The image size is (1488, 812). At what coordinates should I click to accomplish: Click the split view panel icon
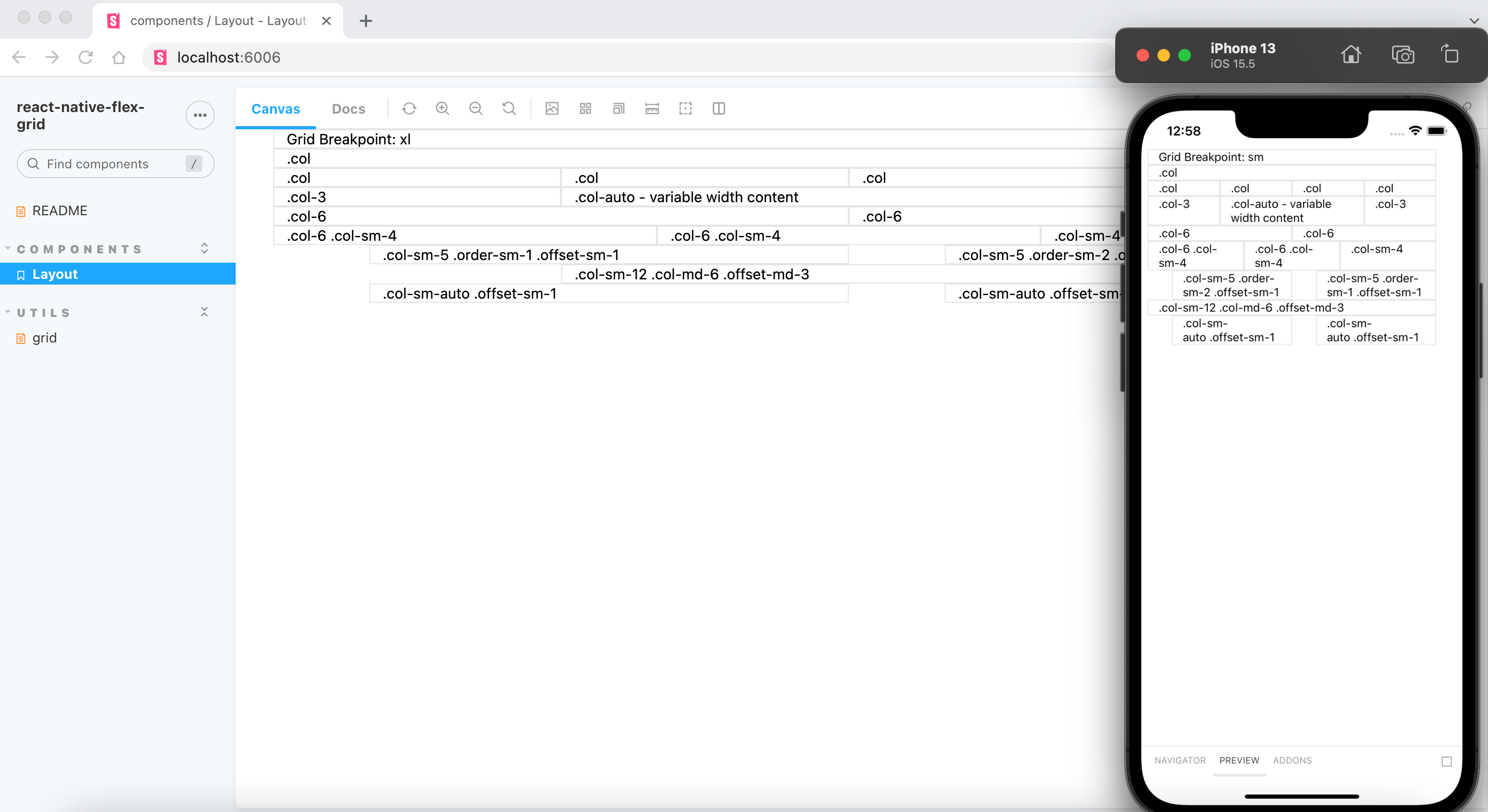click(x=719, y=107)
